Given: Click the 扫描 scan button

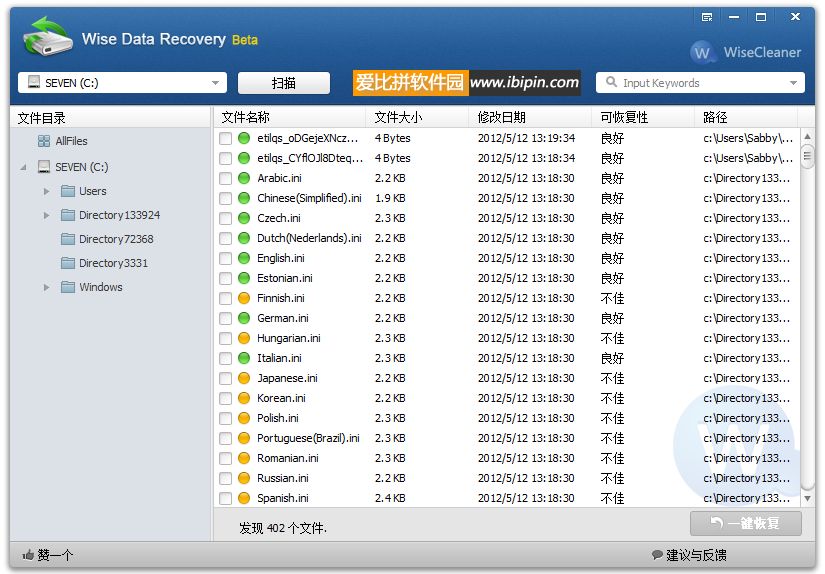Looking at the screenshot, I should coord(284,83).
